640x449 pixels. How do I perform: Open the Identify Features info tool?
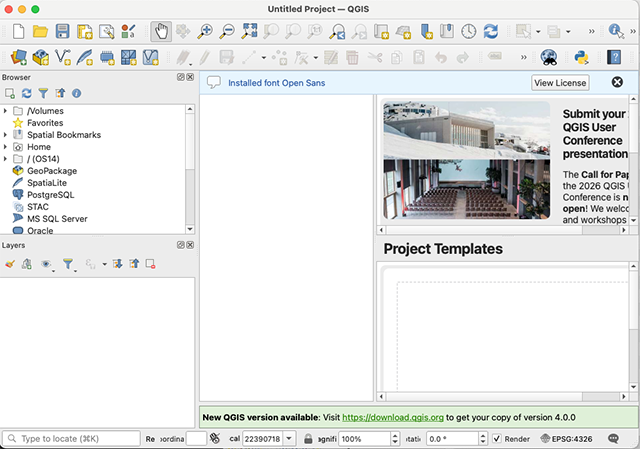616,31
